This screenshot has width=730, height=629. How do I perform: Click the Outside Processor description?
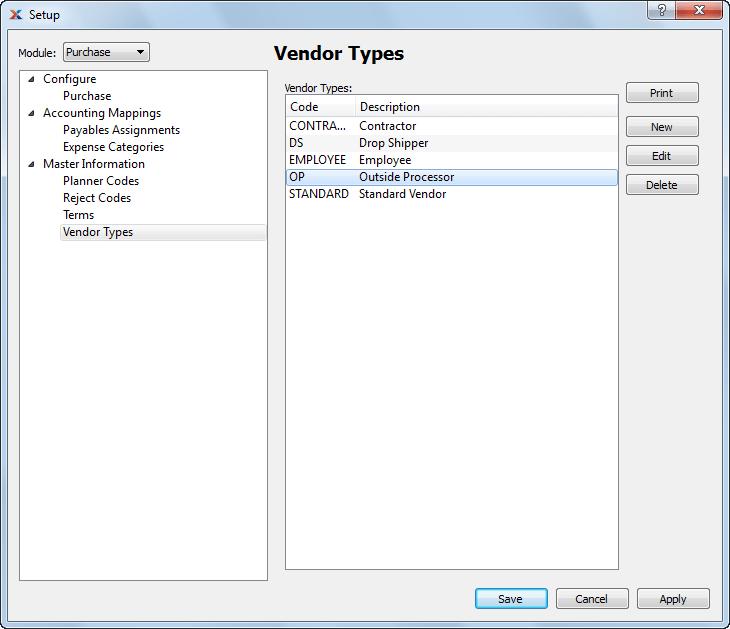pyautogui.click(x=406, y=177)
